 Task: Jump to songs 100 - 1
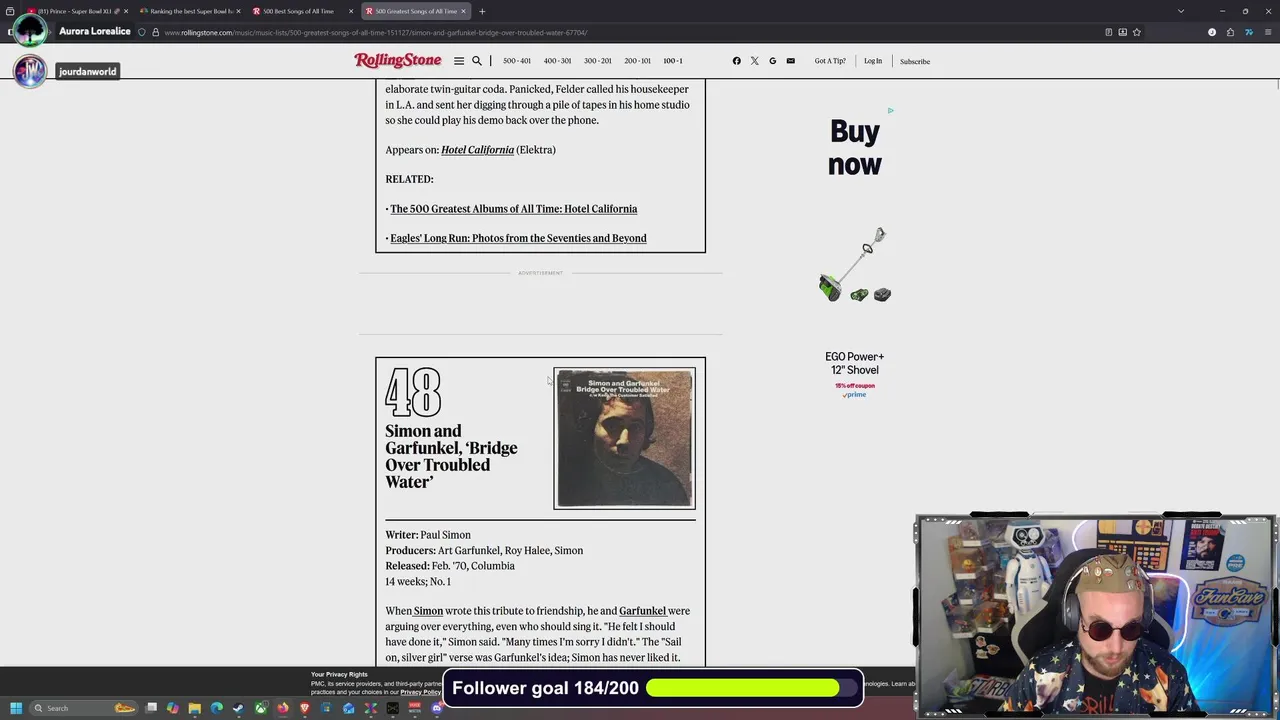(x=673, y=61)
